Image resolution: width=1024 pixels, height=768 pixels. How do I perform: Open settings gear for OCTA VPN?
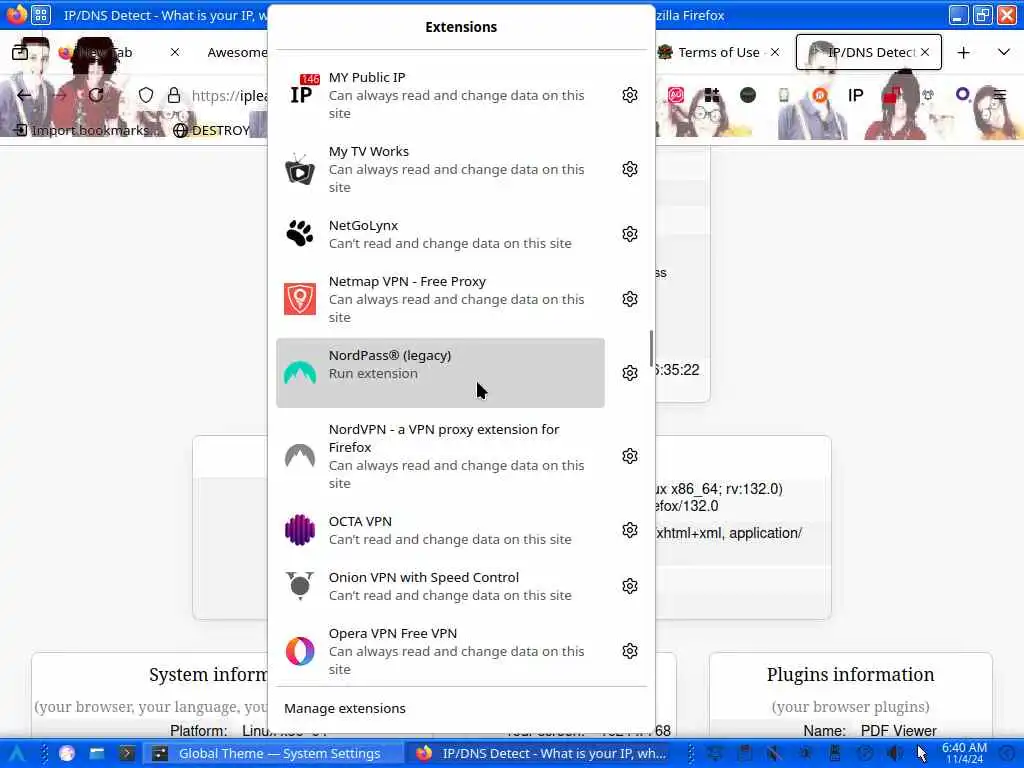pos(630,530)
